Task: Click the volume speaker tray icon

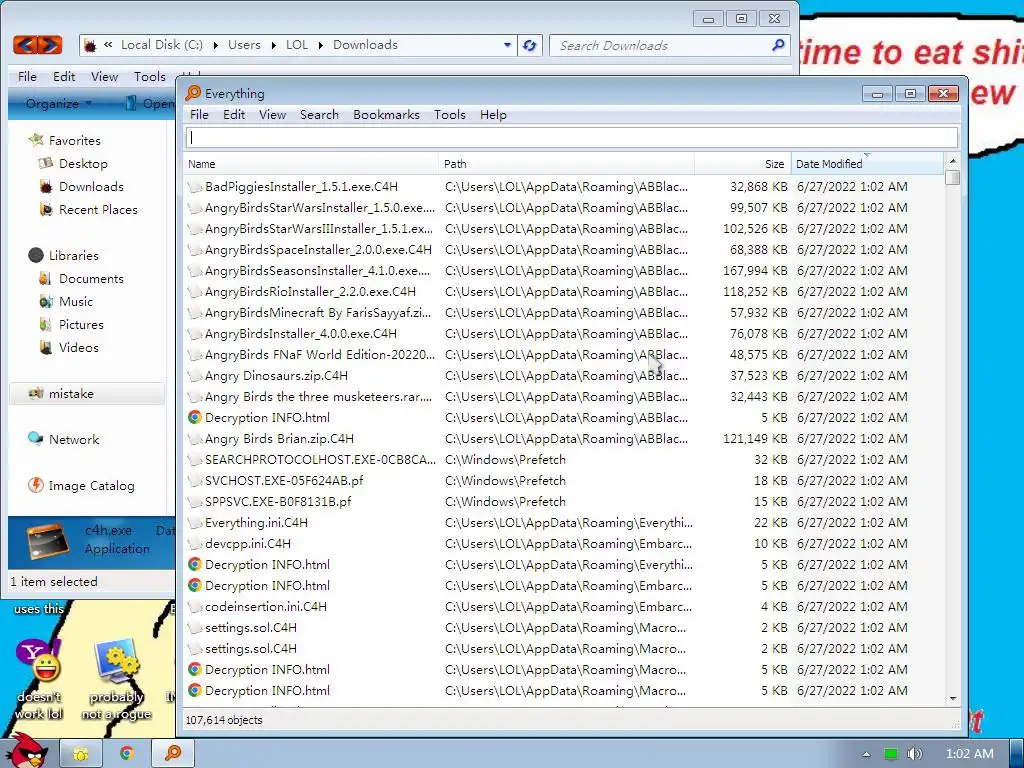Action: click(x=914, y=754)
